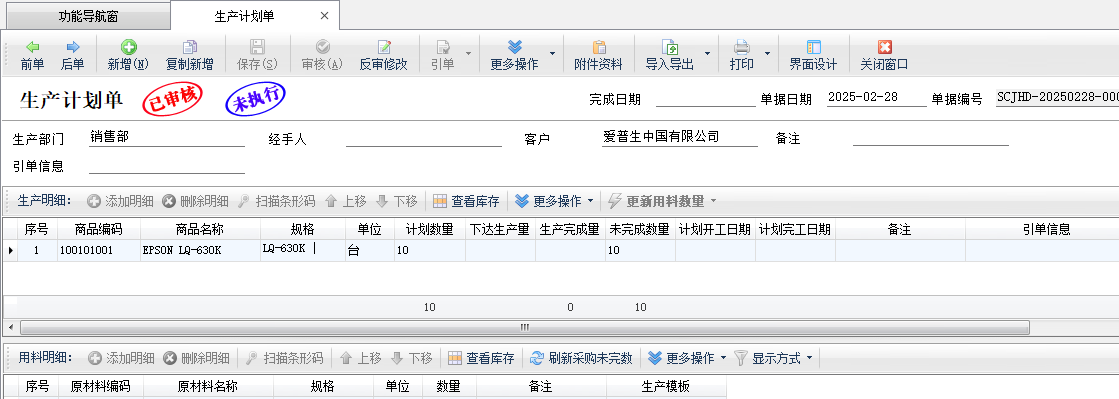
Task: Click the 台 unit cell
Action: [x=370, y=251]
